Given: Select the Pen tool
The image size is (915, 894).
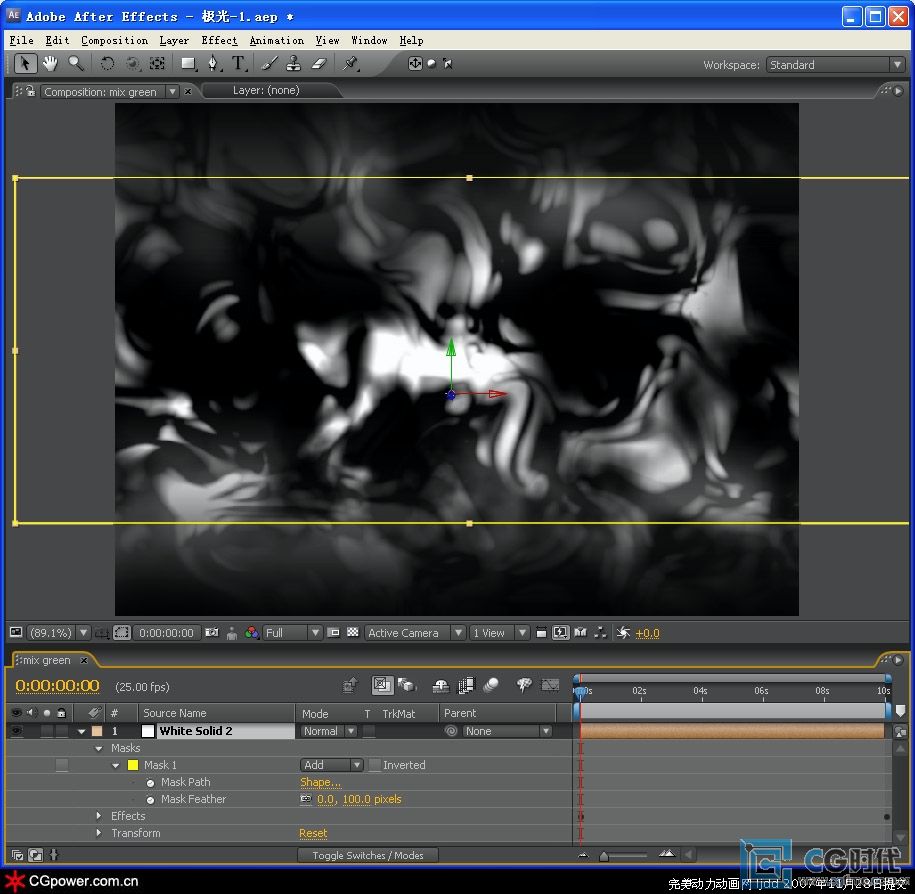Looking at the screenshot, I should click(x=213, y=63).
